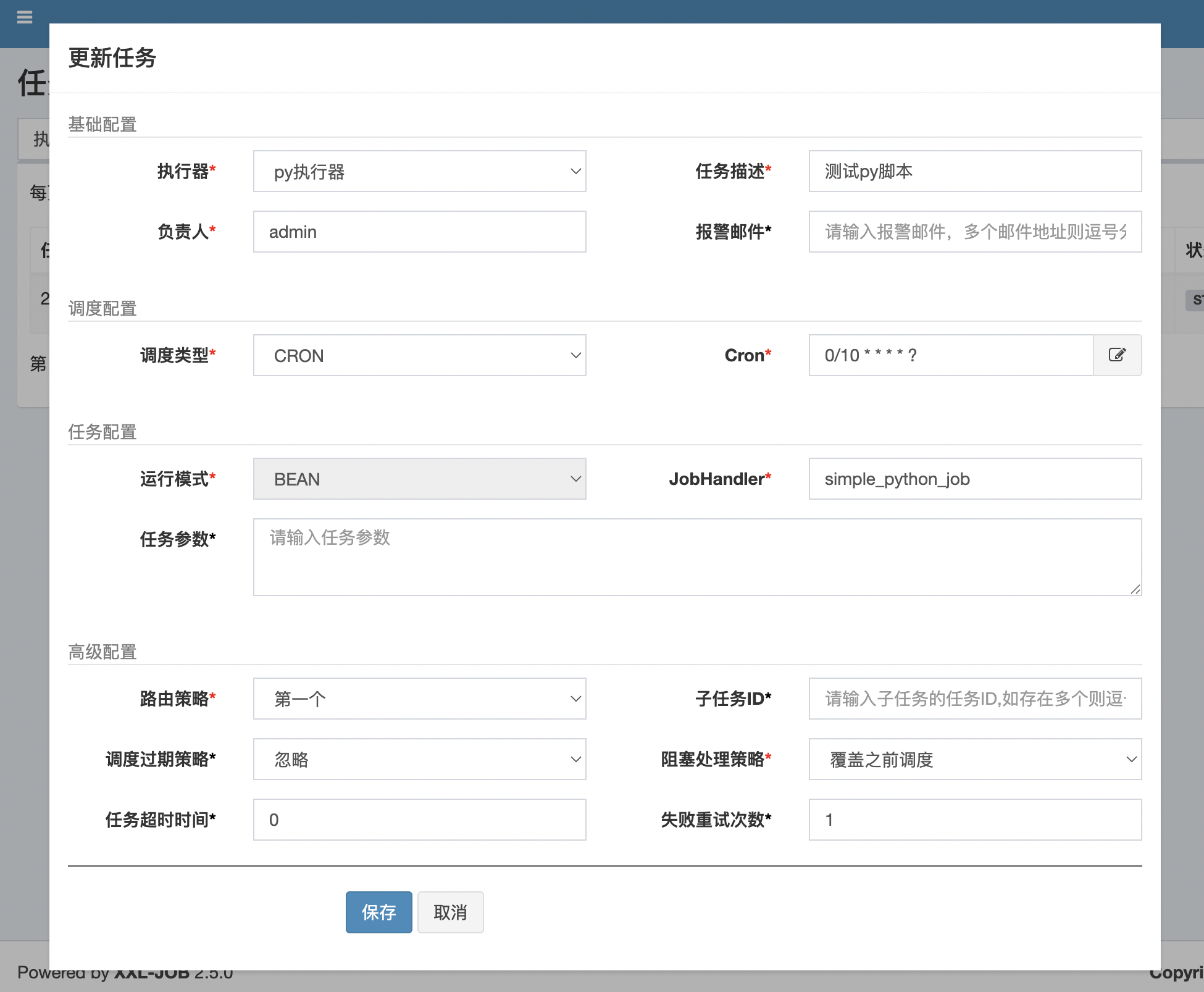
Task: Click the JobHandler input field
Action: coord(974,479)
